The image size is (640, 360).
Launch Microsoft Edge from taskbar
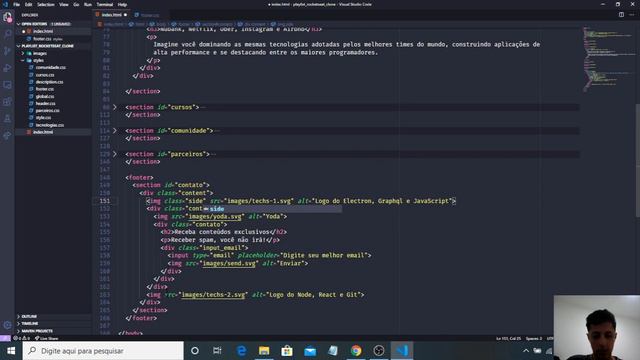(241, 351)
